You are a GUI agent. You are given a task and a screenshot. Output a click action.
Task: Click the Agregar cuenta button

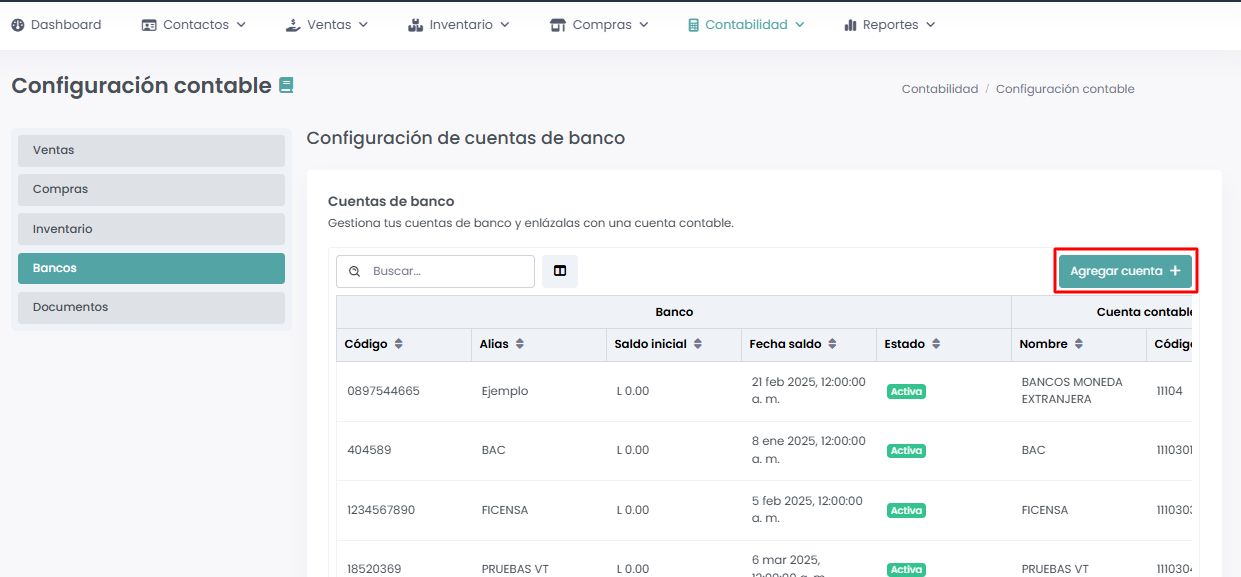pos(1125,271)
